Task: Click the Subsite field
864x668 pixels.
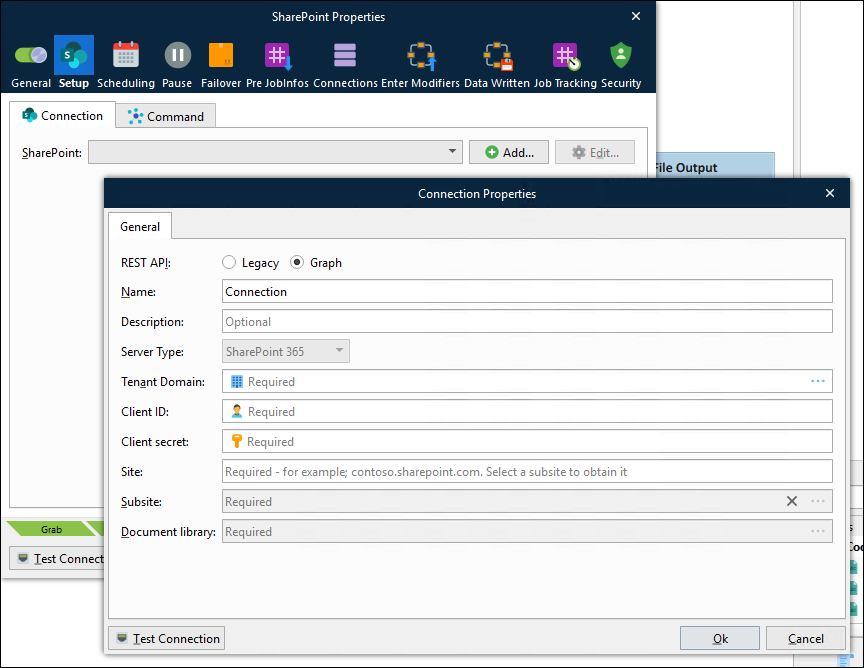Action: point(527,502)
